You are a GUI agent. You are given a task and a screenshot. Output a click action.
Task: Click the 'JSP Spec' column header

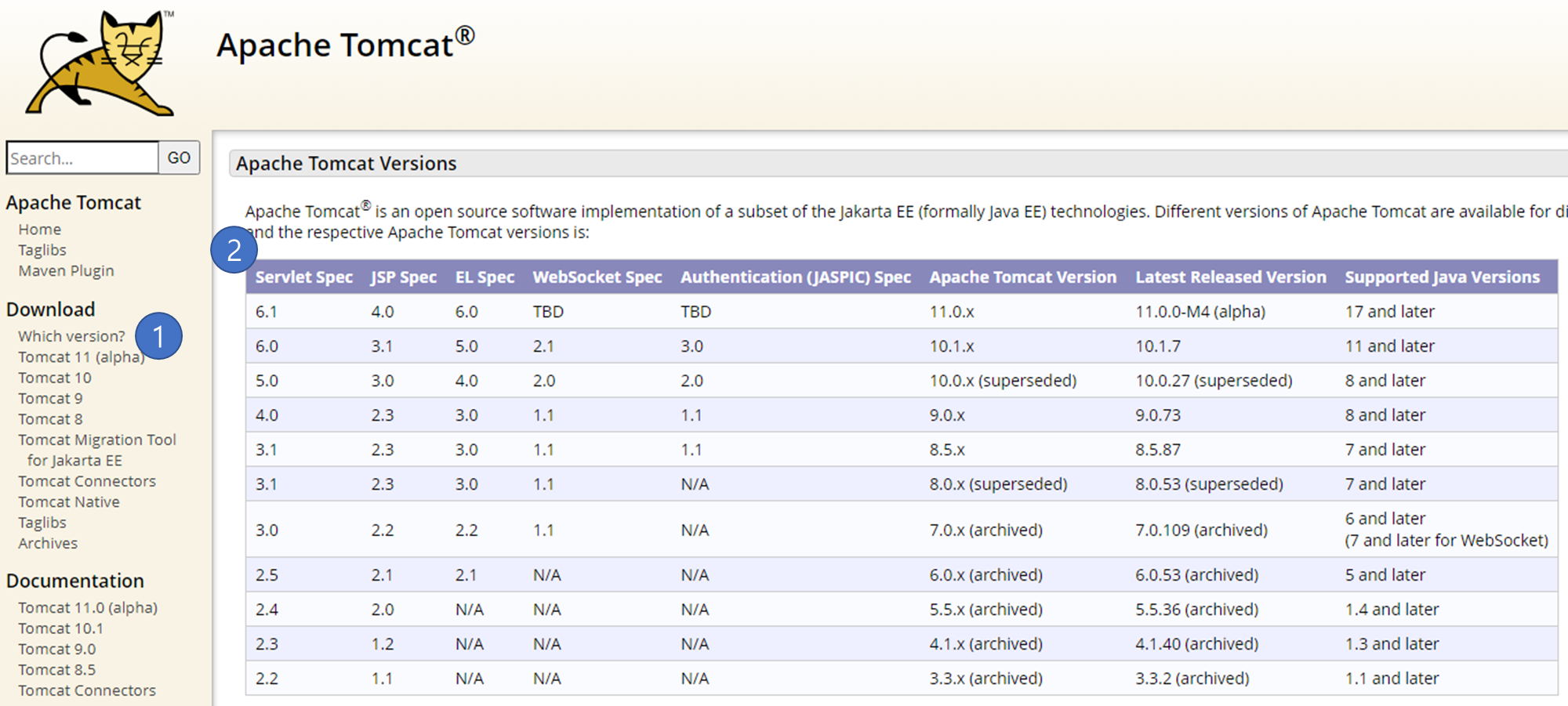(404, 277)
